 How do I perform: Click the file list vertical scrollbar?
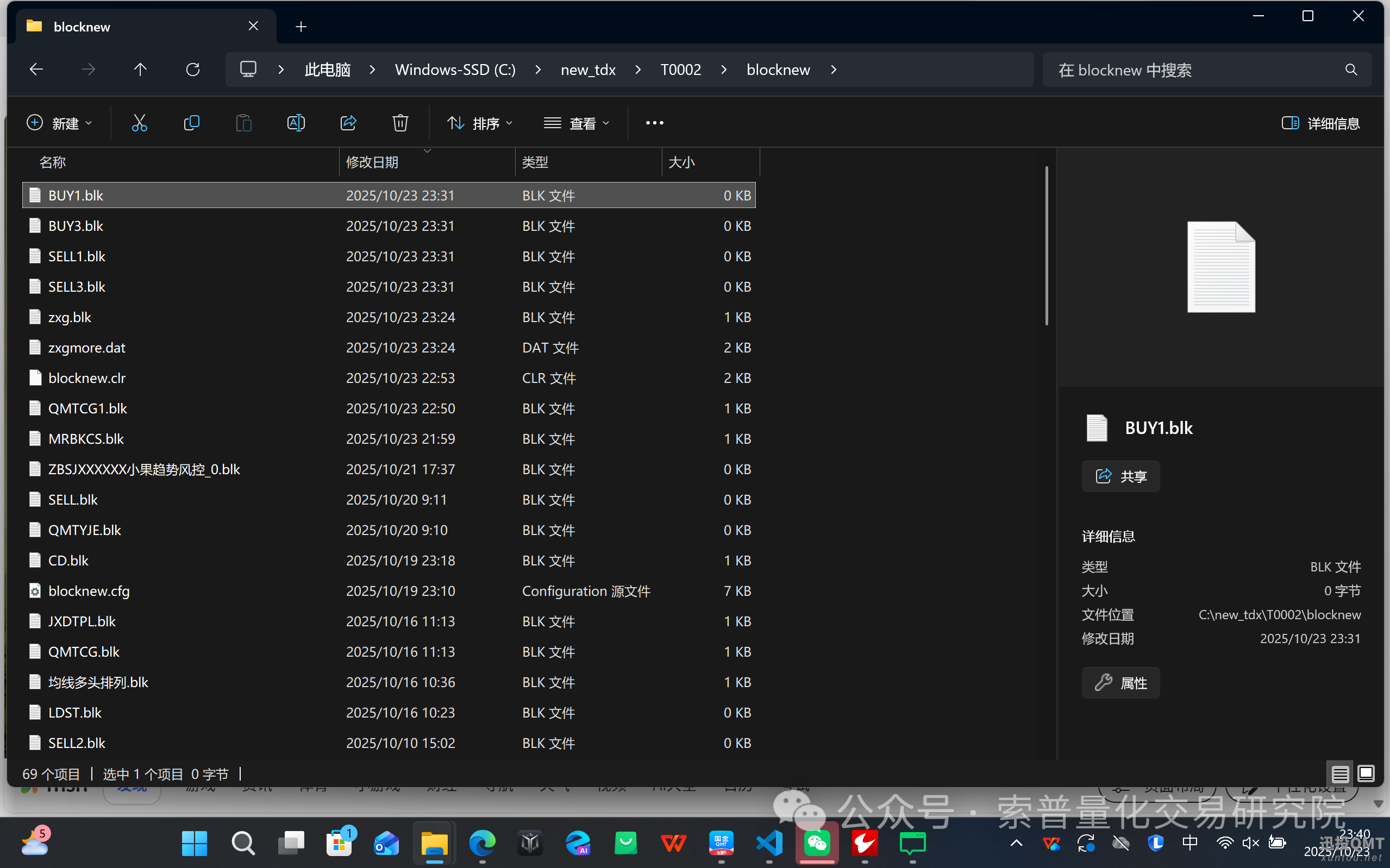tap(1047, 247)
